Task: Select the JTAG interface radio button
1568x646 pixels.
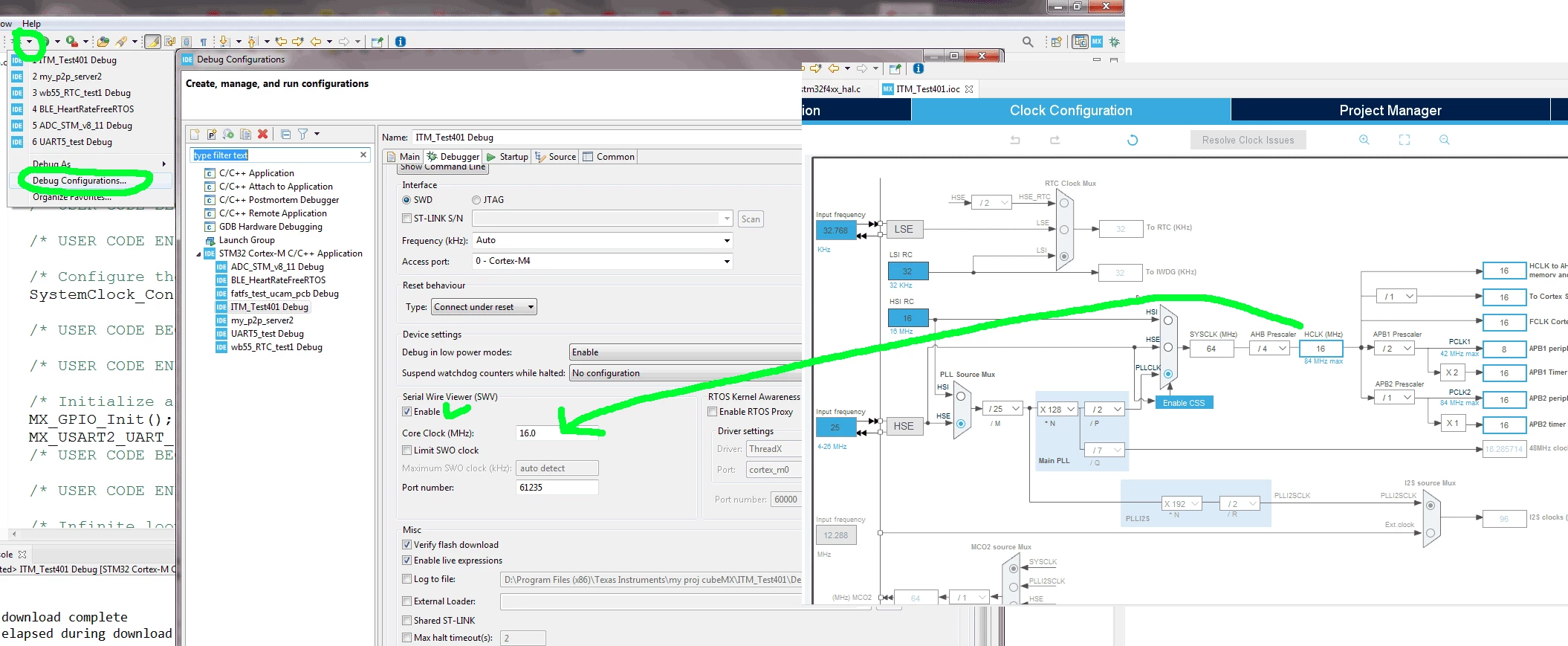Action: click(x=476, y=200)
